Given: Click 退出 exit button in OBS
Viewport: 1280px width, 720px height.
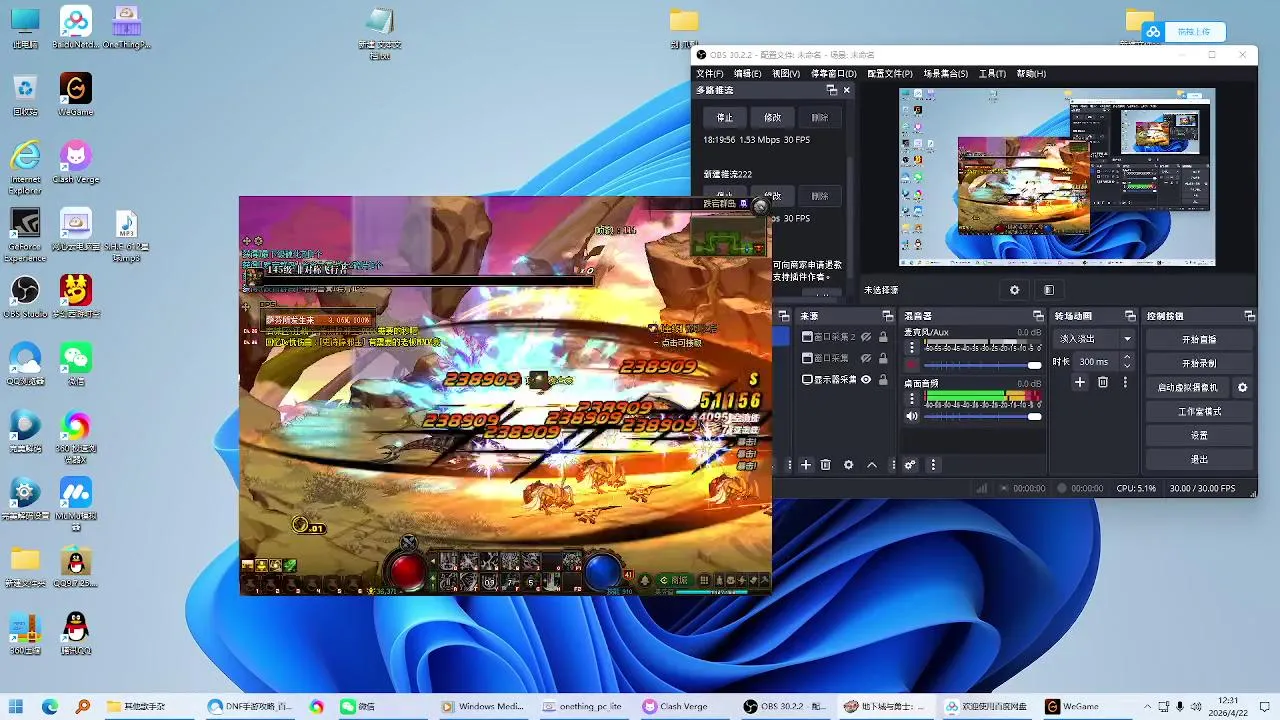Looking at the screenshot, I should [x=1199, y=459].
